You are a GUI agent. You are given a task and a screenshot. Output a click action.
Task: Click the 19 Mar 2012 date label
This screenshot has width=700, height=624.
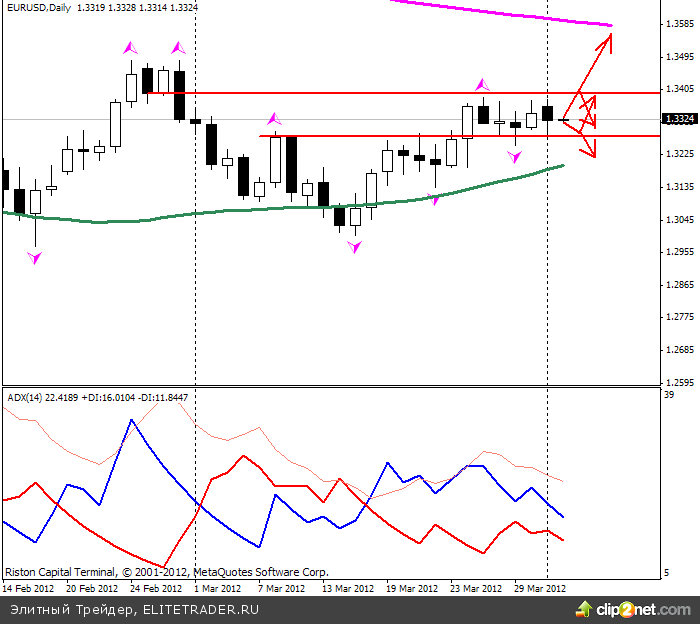pos(412,588)
